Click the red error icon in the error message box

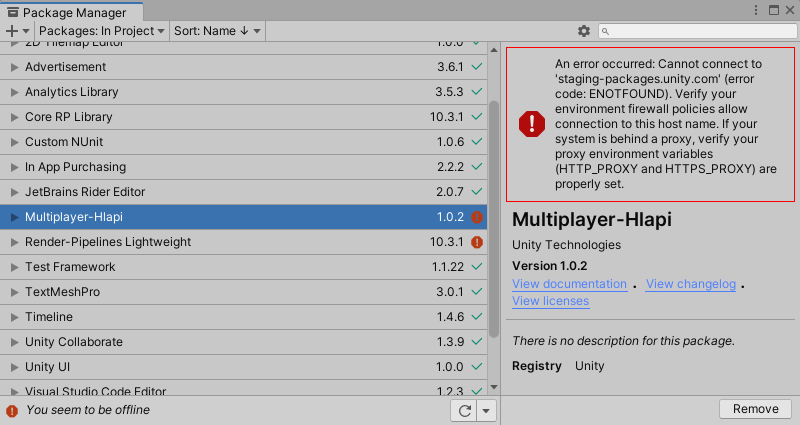coord(532,124)
